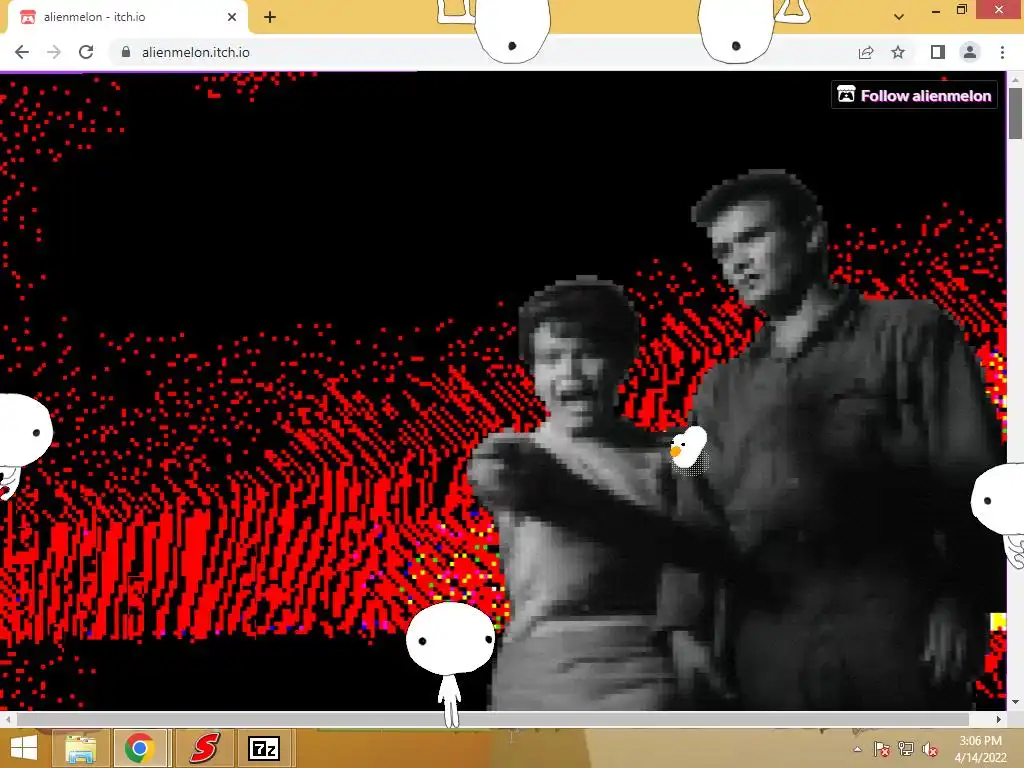This screenshot has width=1024, height=768.
Task: Click the scroll right arrow
Action: click(x=999, y=719)
